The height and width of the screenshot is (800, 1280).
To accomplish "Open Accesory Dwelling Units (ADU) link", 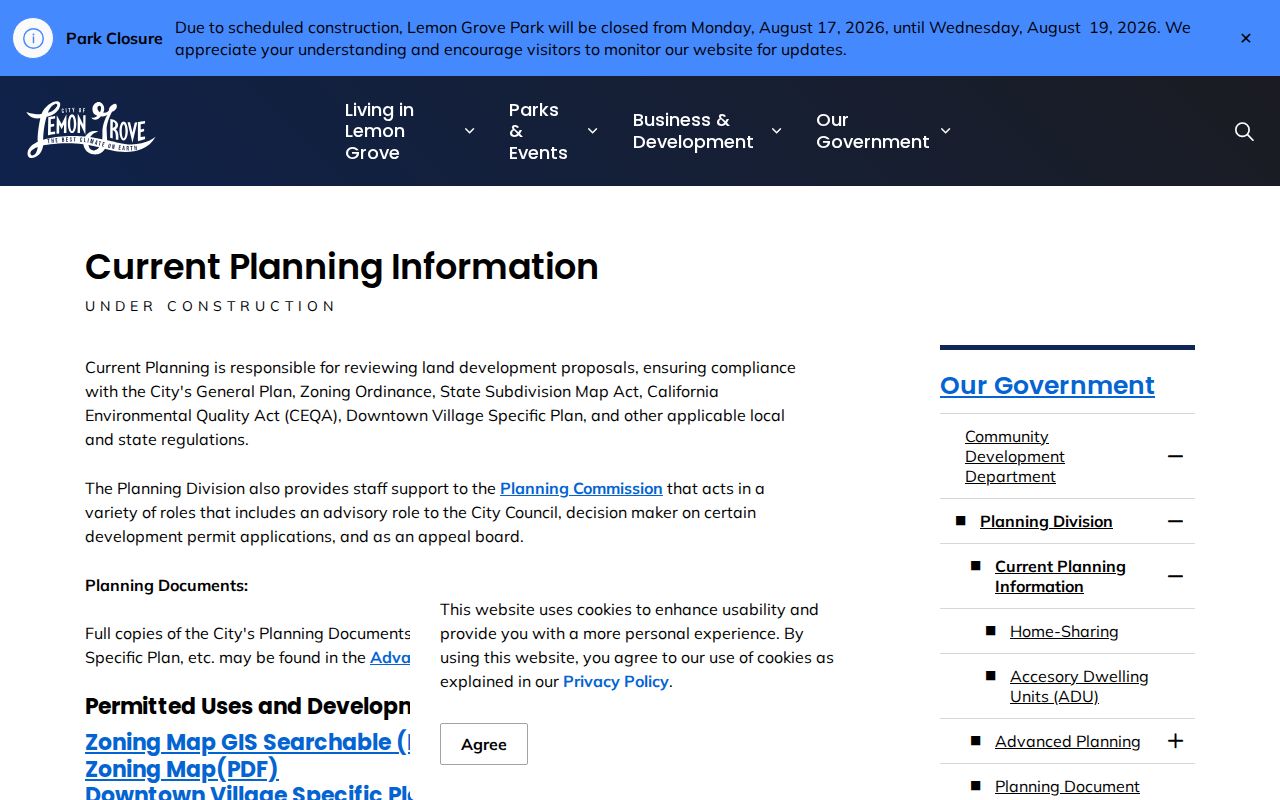I will coord(1079,686).
